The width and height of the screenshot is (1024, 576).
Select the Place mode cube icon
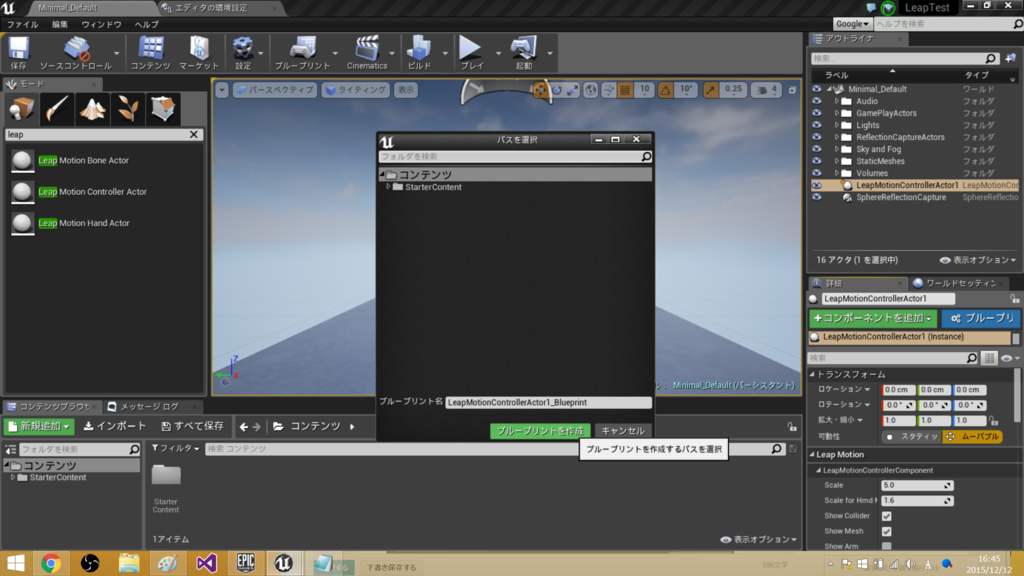(22, 108)
